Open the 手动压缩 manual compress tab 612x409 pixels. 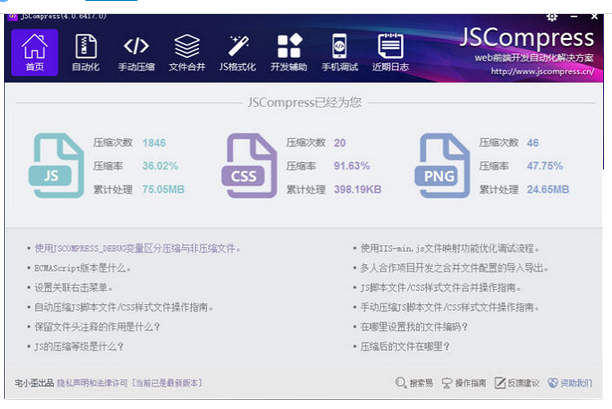click(x=136, y=52)
